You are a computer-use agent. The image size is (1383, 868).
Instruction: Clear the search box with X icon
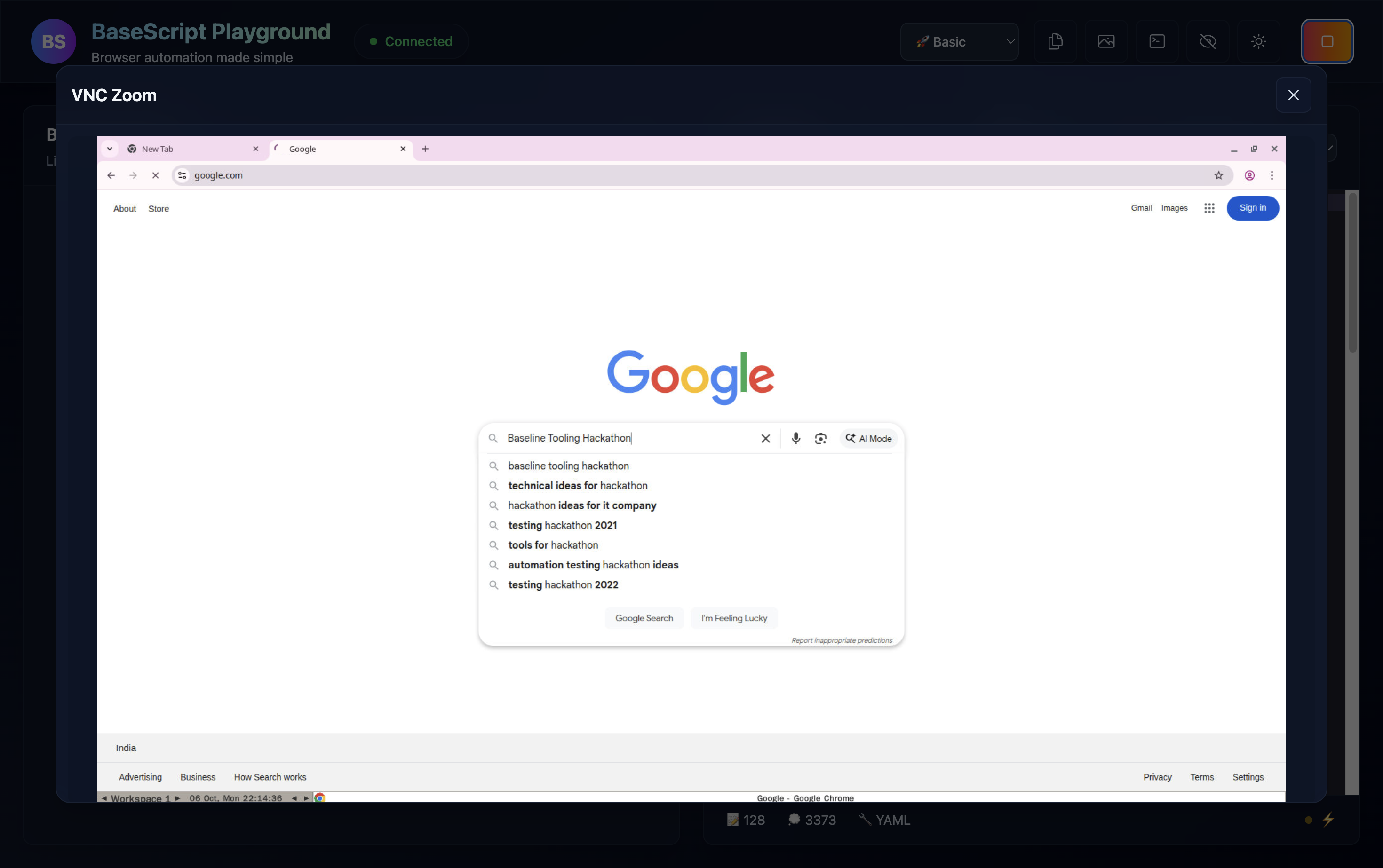(766, 439)
